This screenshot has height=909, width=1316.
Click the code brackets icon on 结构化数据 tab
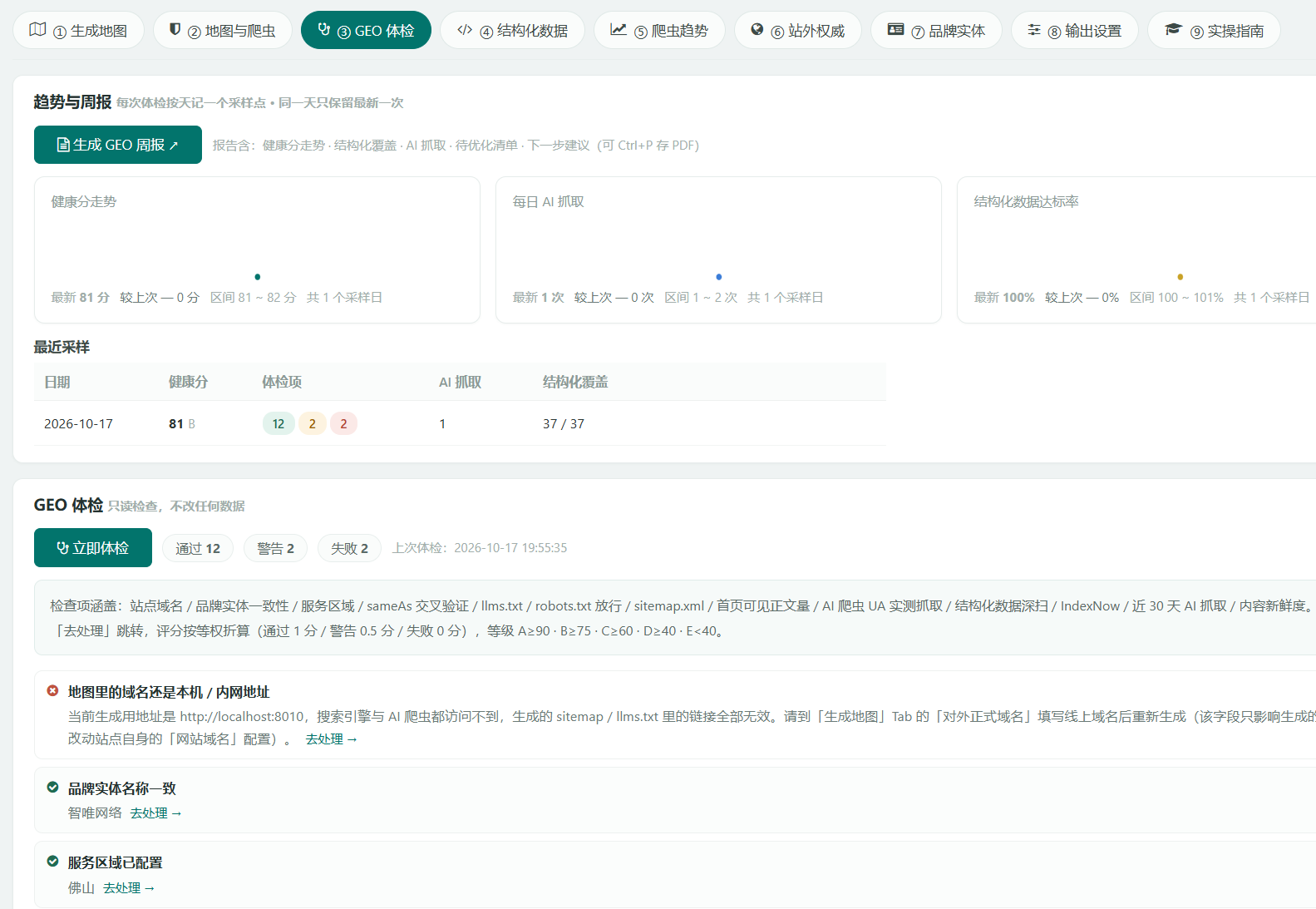[x=465, y=30]
